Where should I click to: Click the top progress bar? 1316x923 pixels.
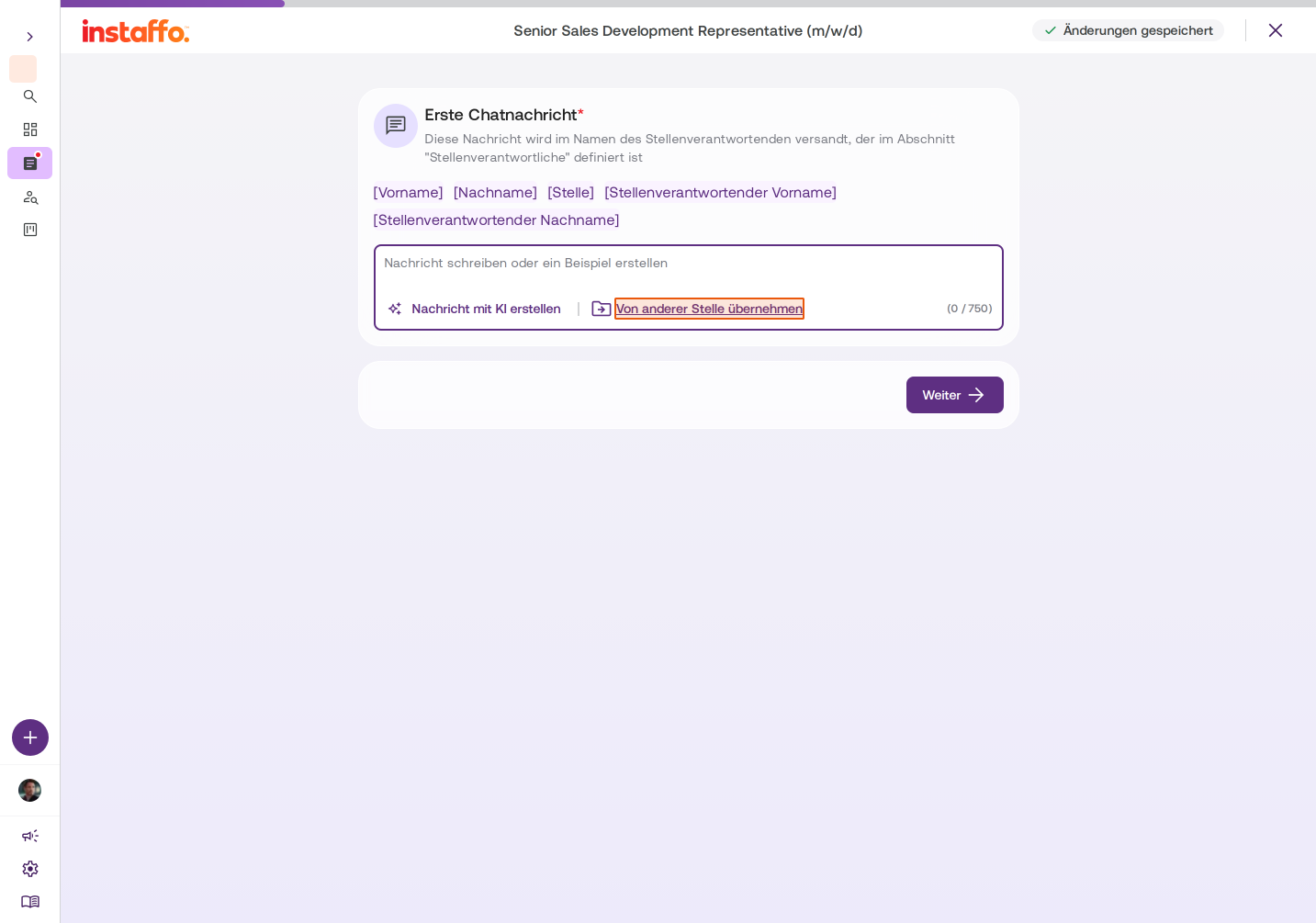(x=688, y=4)
